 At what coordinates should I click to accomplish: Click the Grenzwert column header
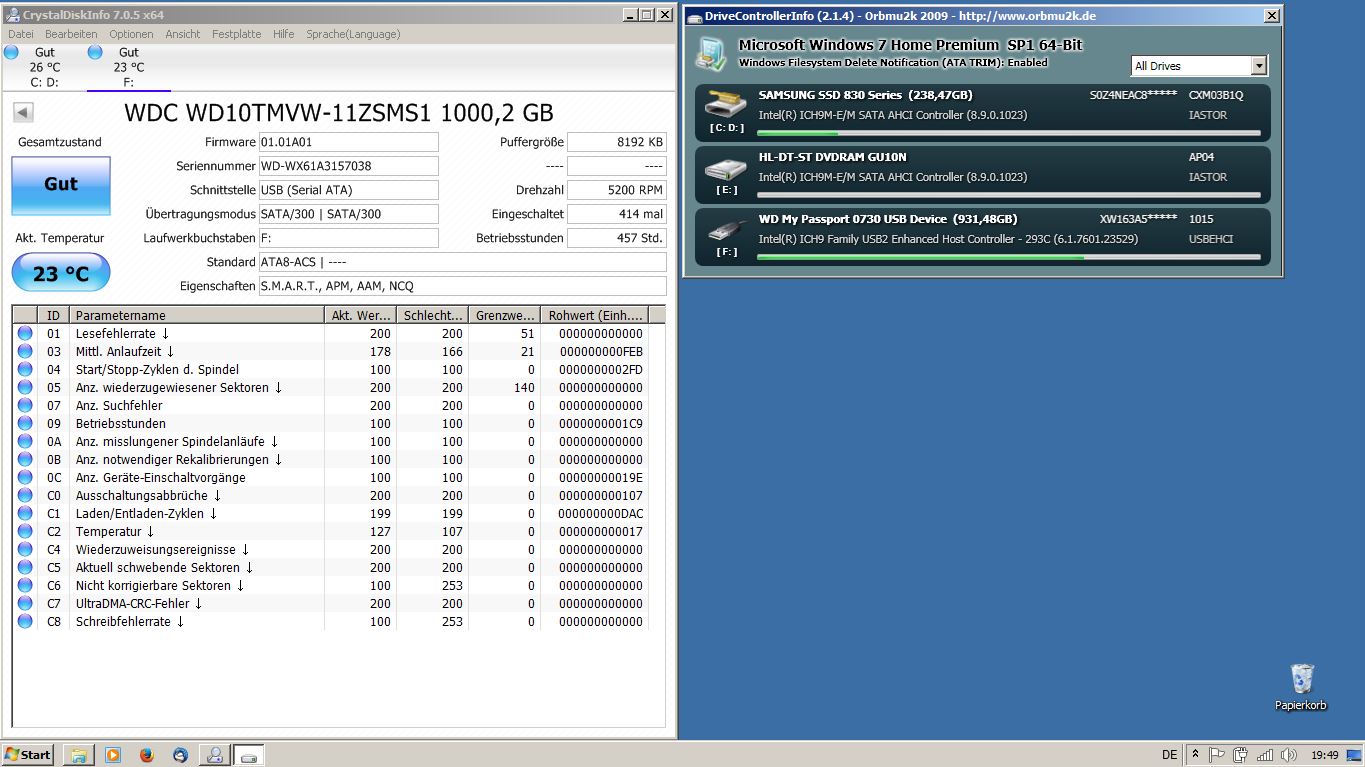point(504,315)
